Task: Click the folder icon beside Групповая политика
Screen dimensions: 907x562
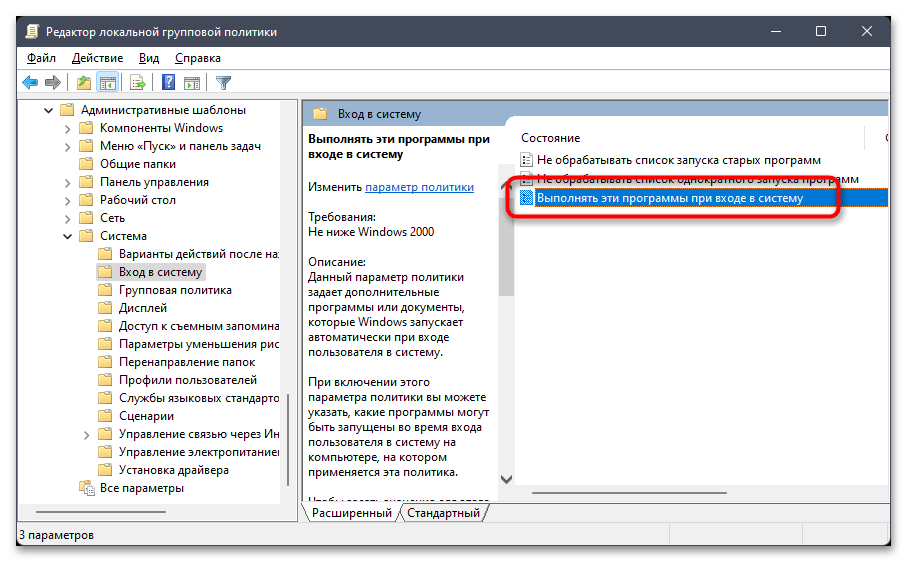Action: [x=105, y=290]
